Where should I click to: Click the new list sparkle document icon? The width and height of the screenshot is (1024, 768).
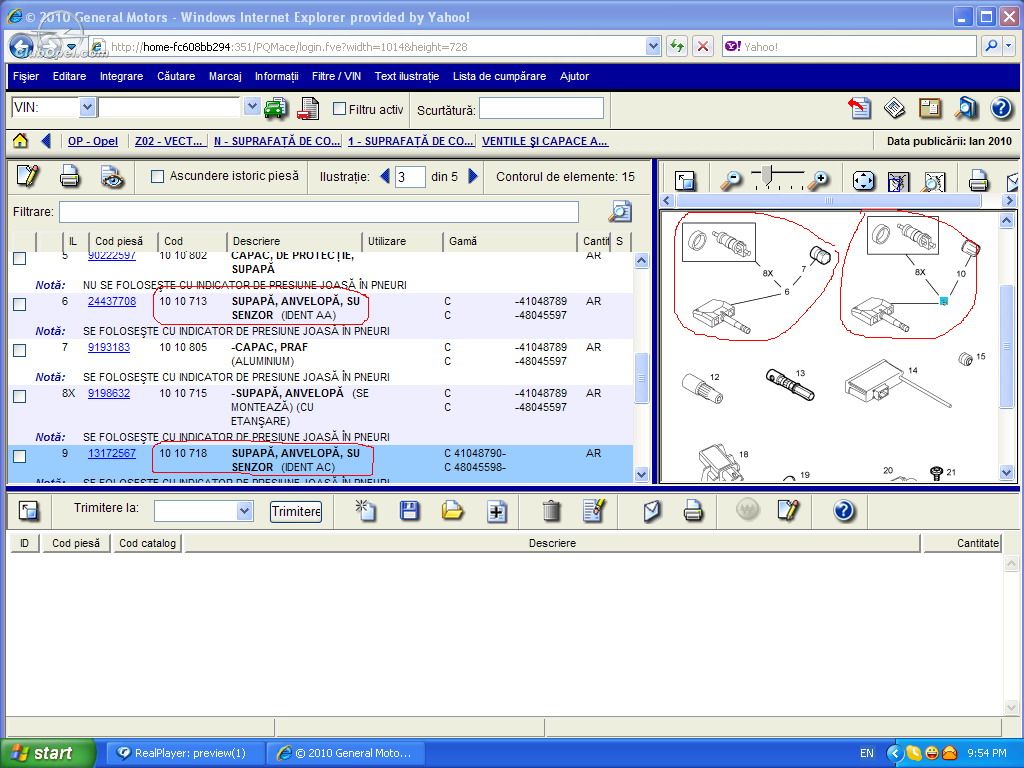pyautogui.click(x=366, y=510)
